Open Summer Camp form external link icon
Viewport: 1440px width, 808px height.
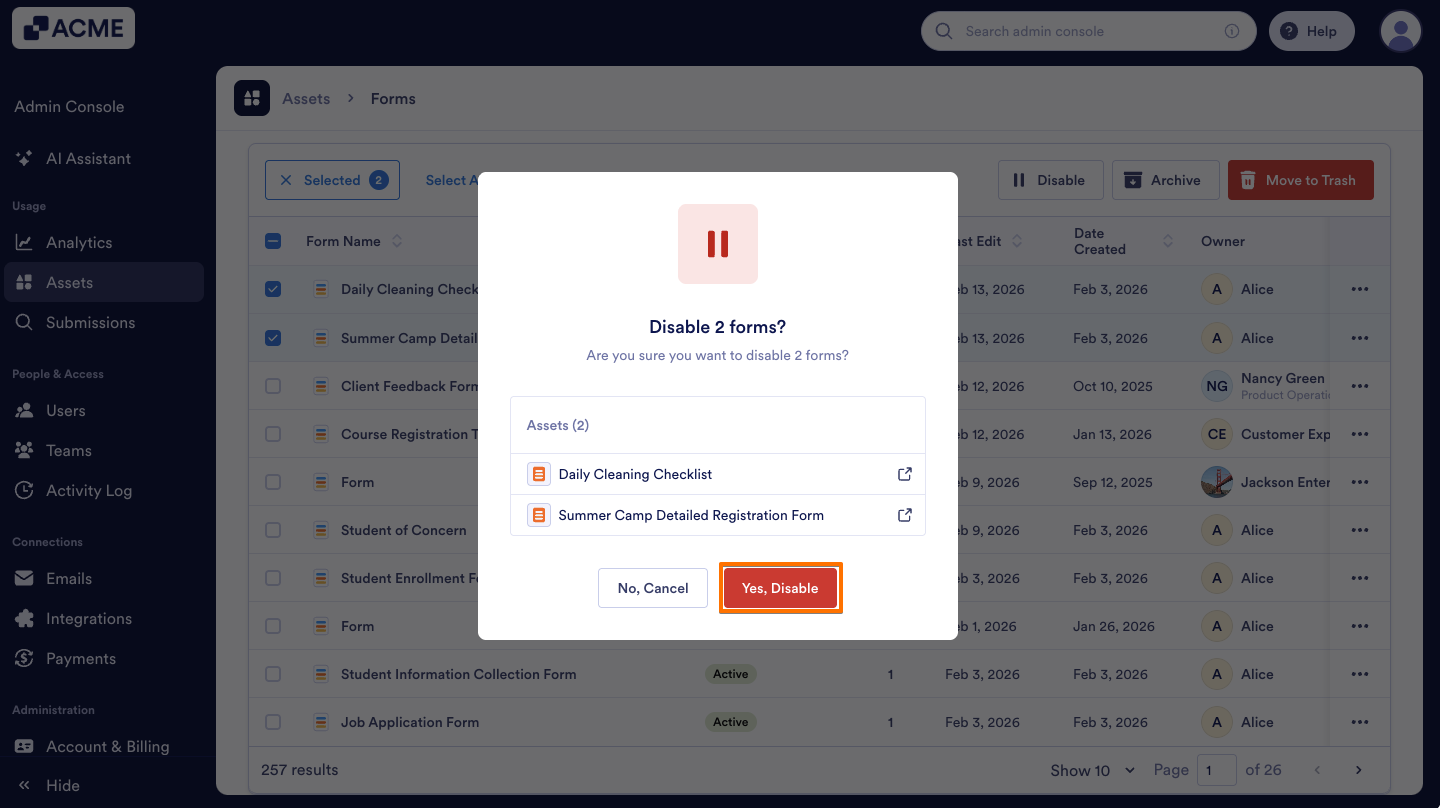905,515
